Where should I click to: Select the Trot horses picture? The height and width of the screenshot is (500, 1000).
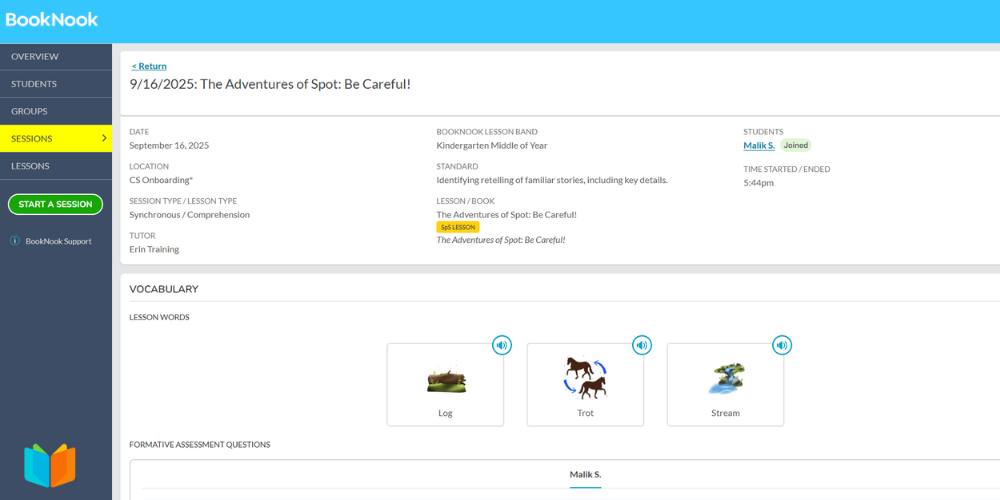click(x=586, y=378)
